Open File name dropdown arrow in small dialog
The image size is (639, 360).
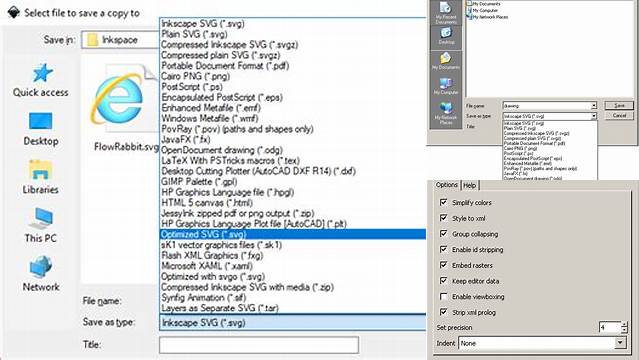pyautogui.click(x=594, y=106)
